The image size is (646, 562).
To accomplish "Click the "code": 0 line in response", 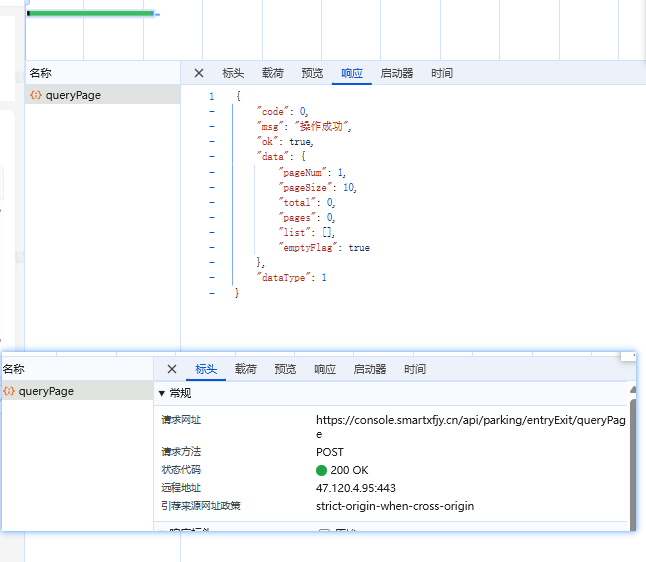I will pyautogui.click(x=282, y=112).
